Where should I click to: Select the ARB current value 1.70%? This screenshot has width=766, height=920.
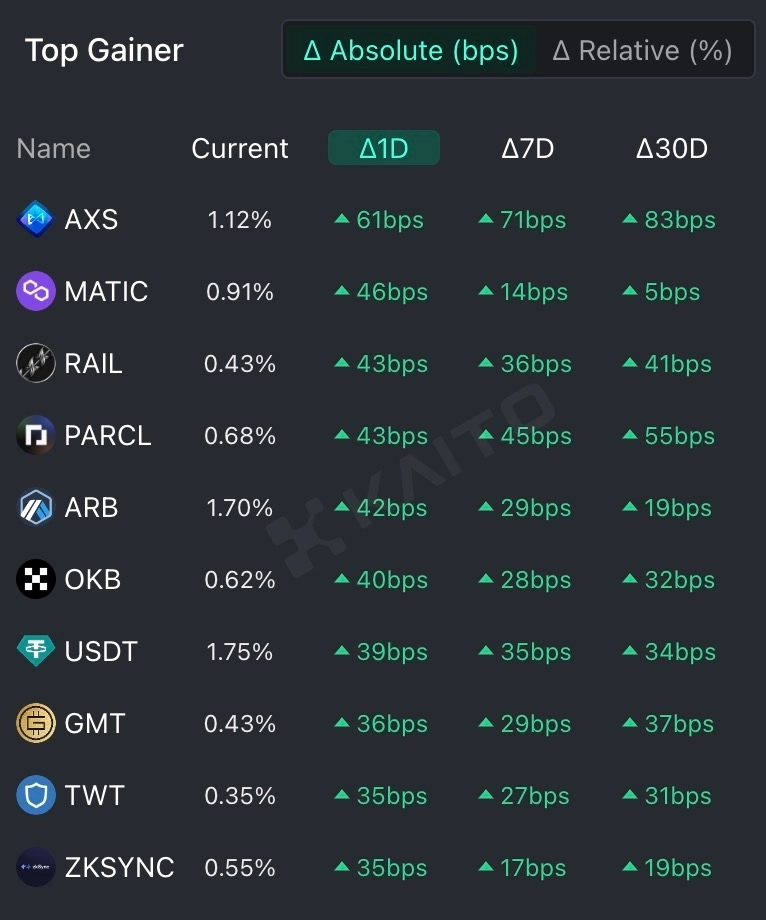[x=239, y=508]
